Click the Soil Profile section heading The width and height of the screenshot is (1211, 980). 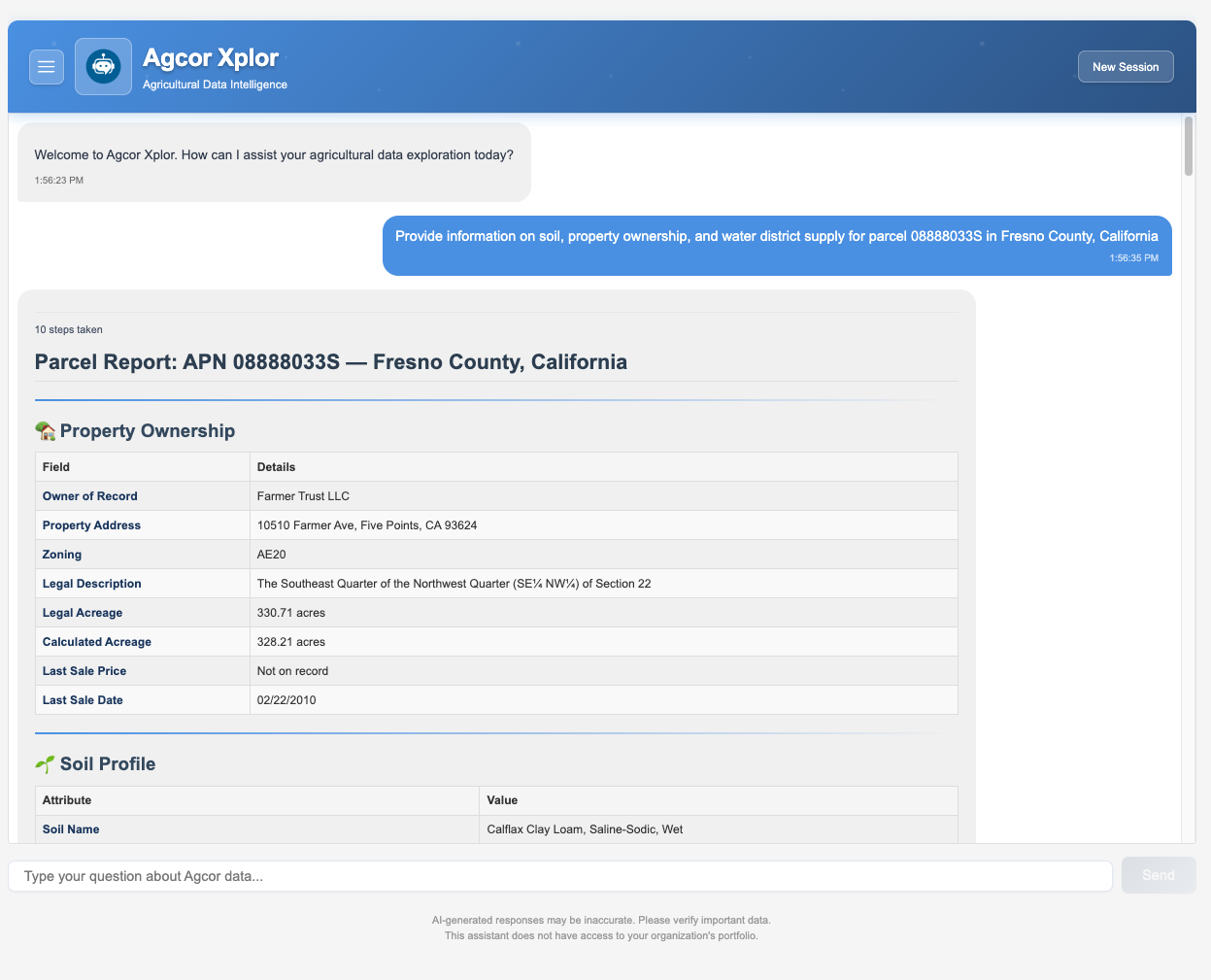108,764
